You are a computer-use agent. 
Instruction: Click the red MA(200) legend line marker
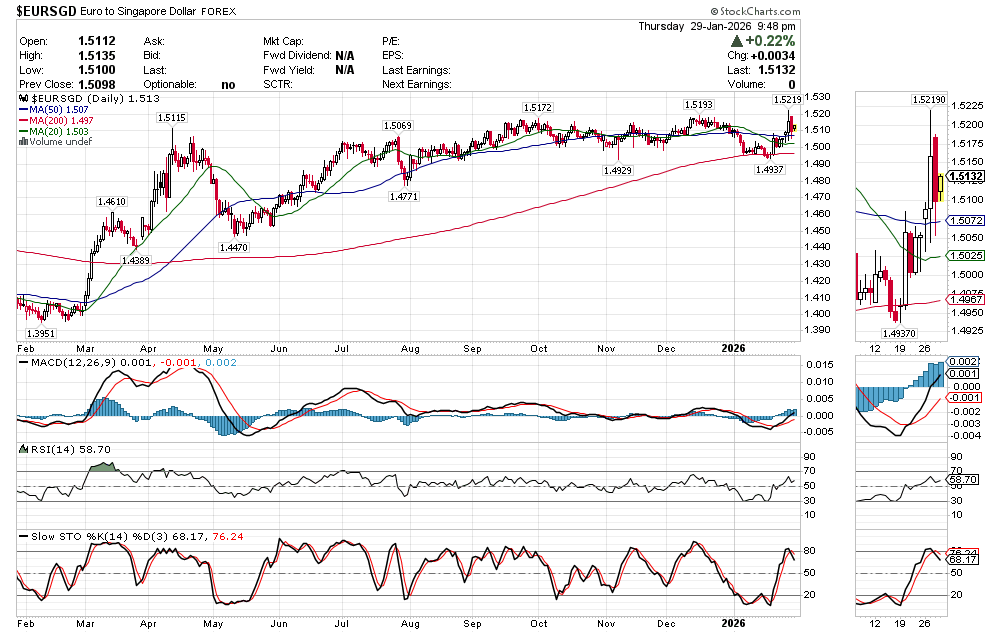pos(24,121)
